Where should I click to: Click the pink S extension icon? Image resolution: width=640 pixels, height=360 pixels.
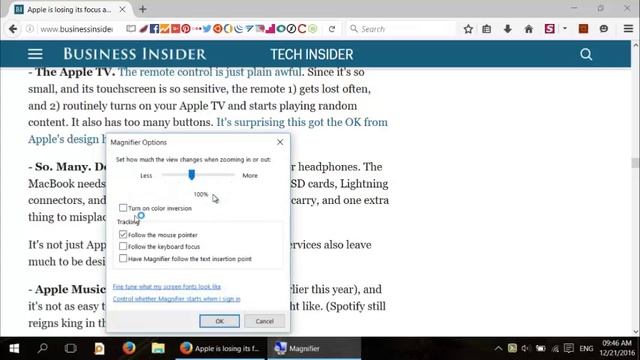pyautogui.click(x=550, y=29)
